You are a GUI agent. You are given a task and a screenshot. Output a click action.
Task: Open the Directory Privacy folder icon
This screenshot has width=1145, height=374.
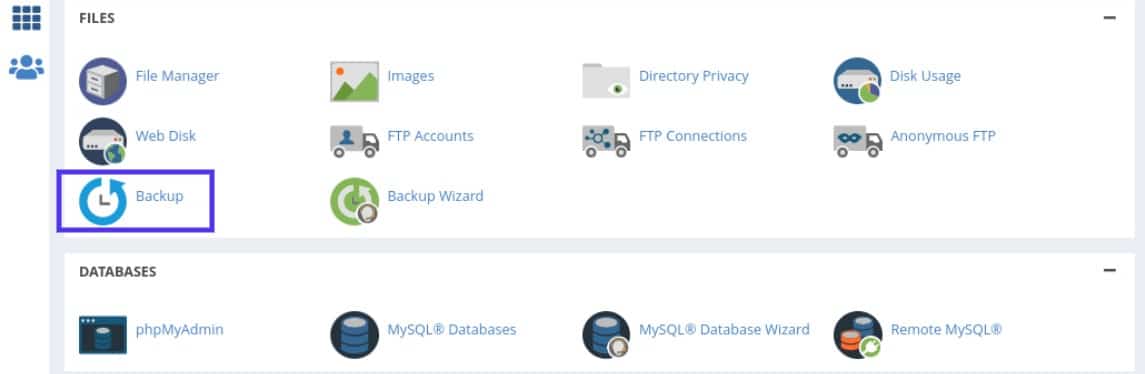606,81
